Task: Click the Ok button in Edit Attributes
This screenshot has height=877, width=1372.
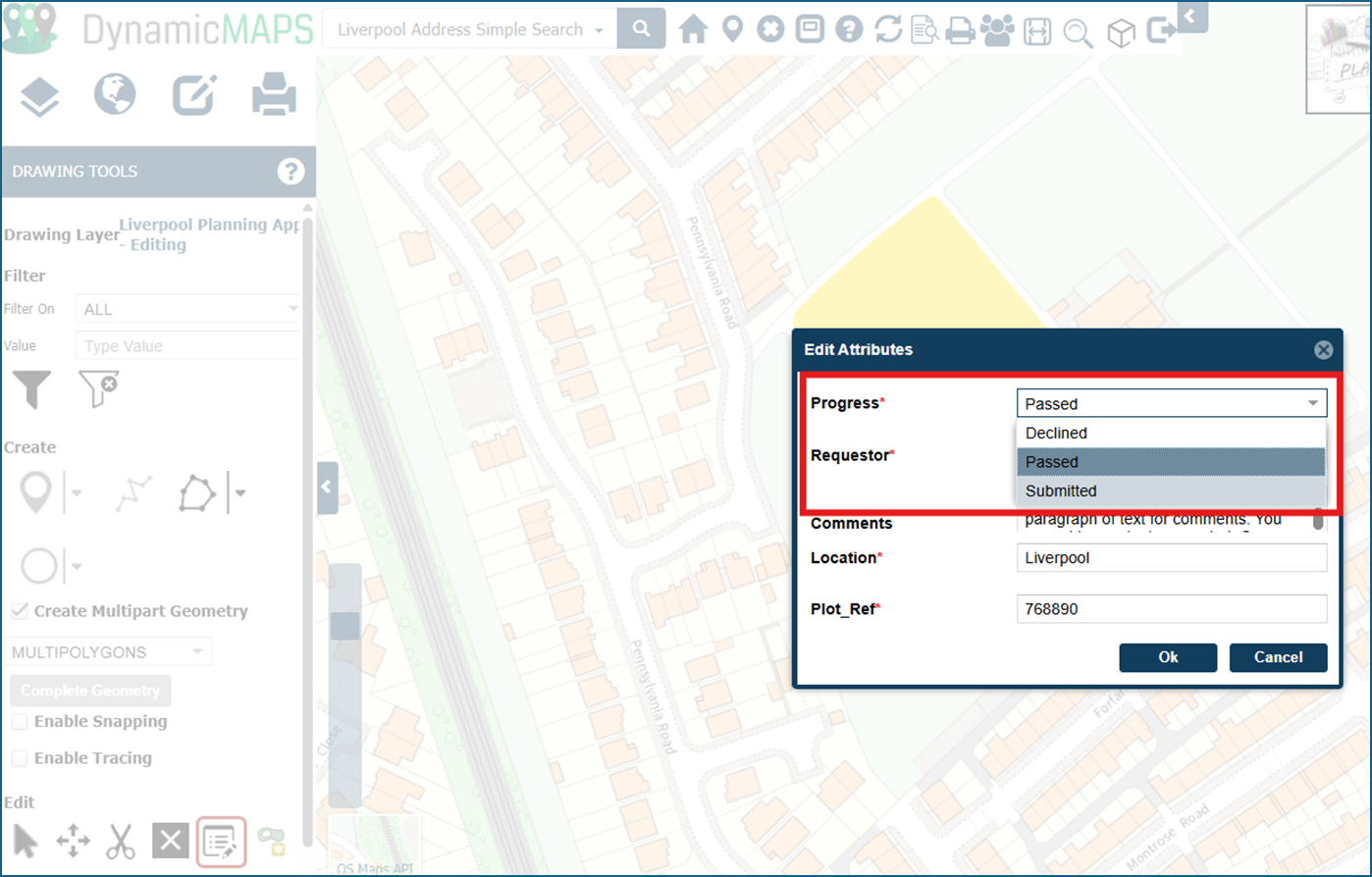Action: coord(1168,657)
